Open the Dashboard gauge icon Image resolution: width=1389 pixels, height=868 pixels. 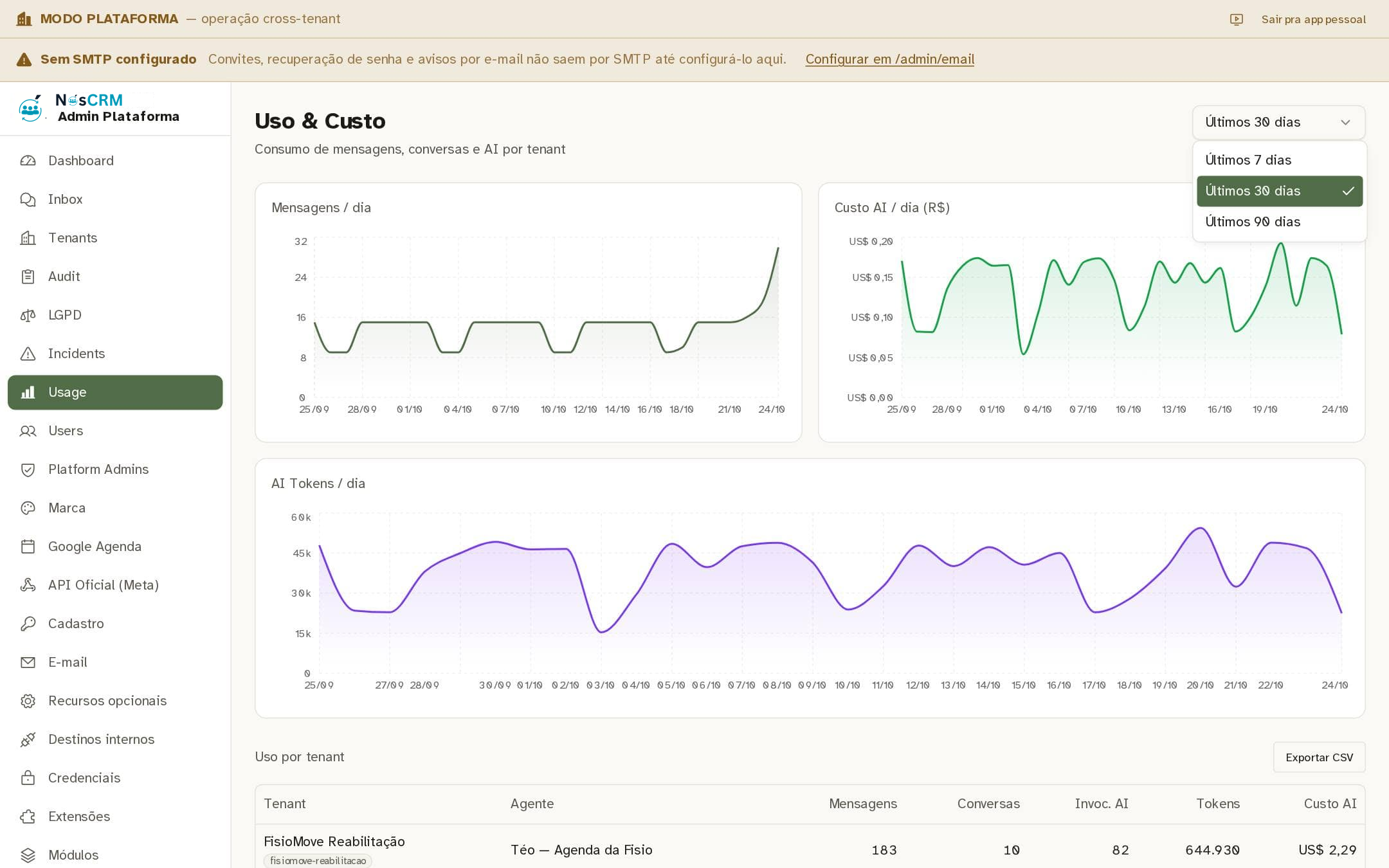point(28,161)
